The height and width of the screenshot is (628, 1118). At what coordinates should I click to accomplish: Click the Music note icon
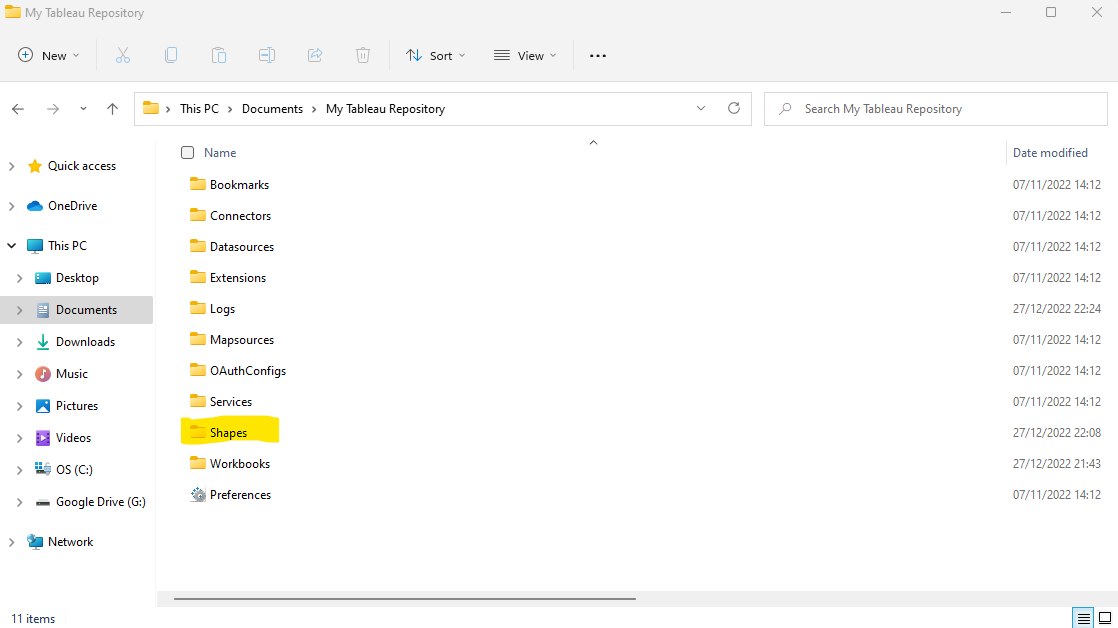(x=43, y=374)
